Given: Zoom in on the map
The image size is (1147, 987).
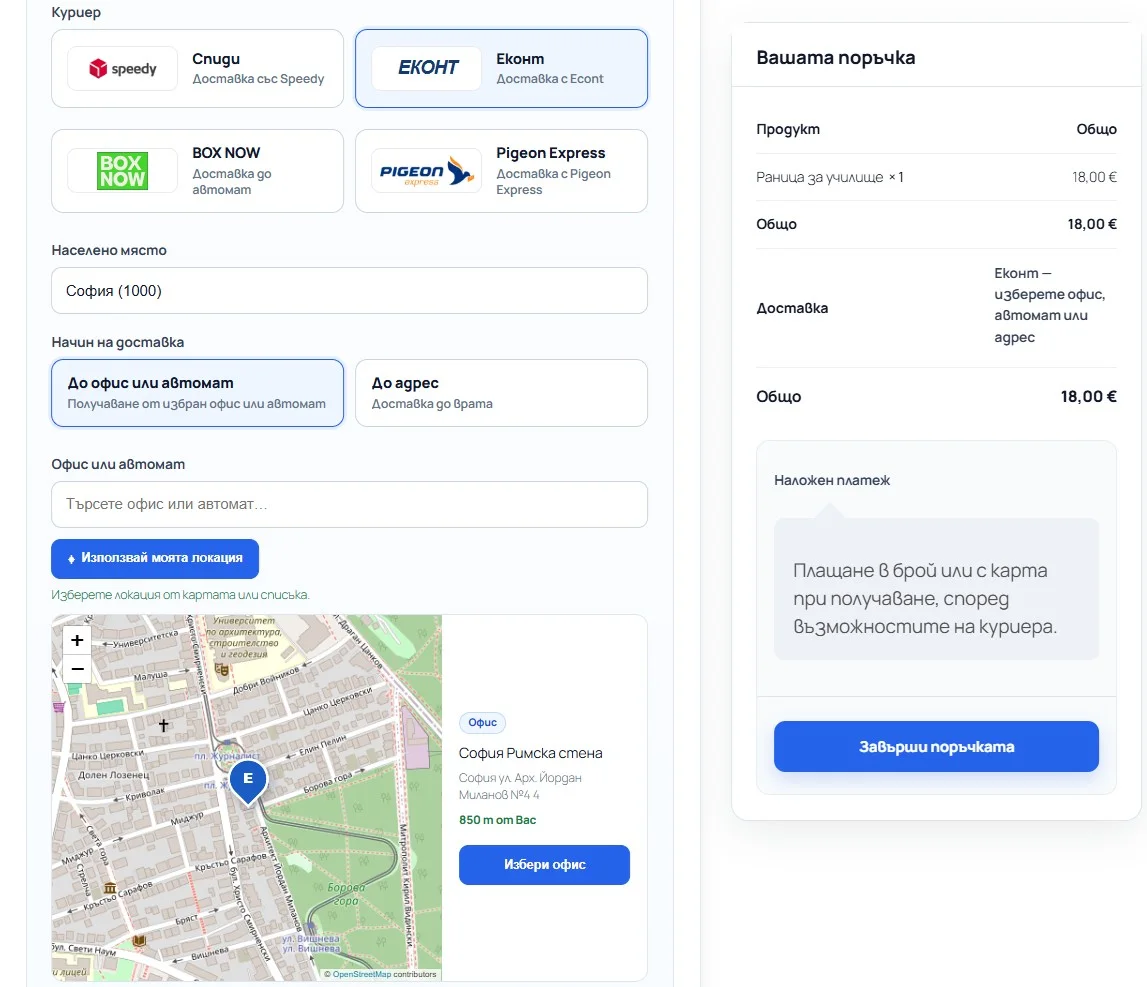Looking at the screenshot, I should point(77,640).
